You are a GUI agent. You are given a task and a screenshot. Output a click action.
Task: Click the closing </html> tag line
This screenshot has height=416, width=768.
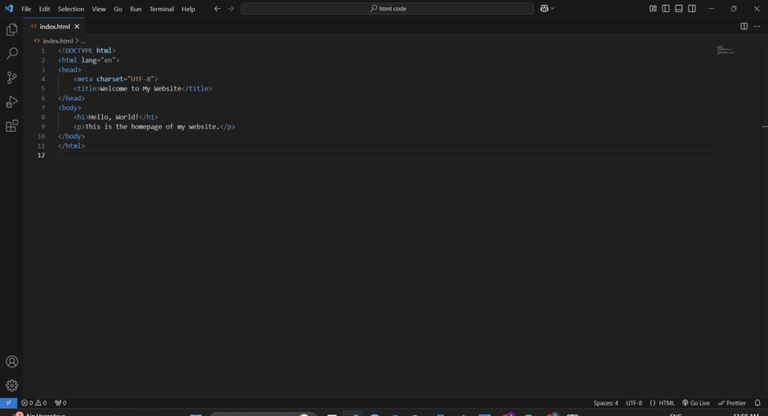(72, 146)
